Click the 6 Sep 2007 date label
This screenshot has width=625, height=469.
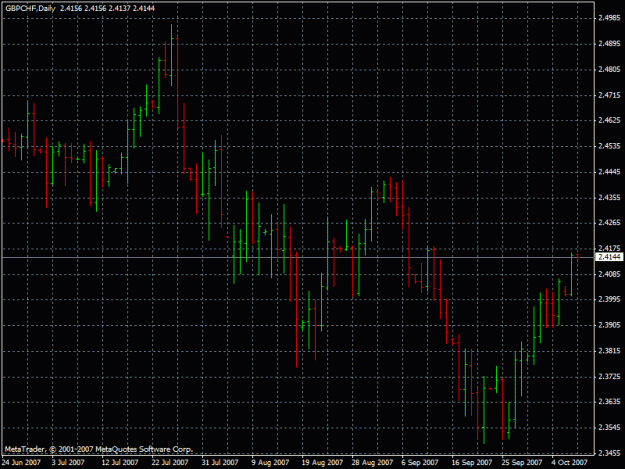click(x=420, y=462)
